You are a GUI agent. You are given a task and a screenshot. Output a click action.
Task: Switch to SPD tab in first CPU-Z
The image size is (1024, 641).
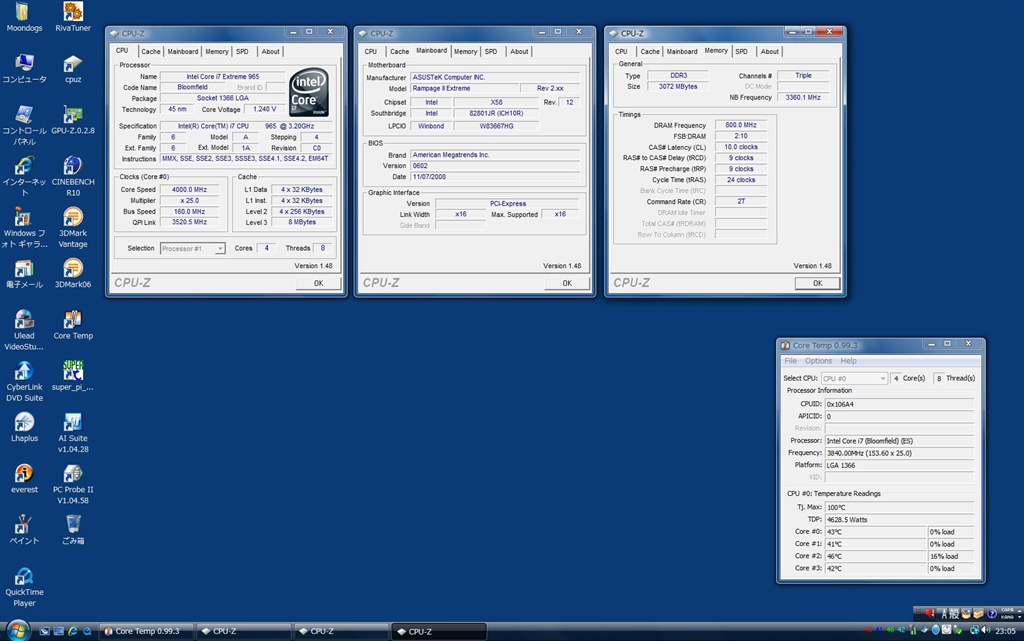pyautogui.click(x=242, y=52)
